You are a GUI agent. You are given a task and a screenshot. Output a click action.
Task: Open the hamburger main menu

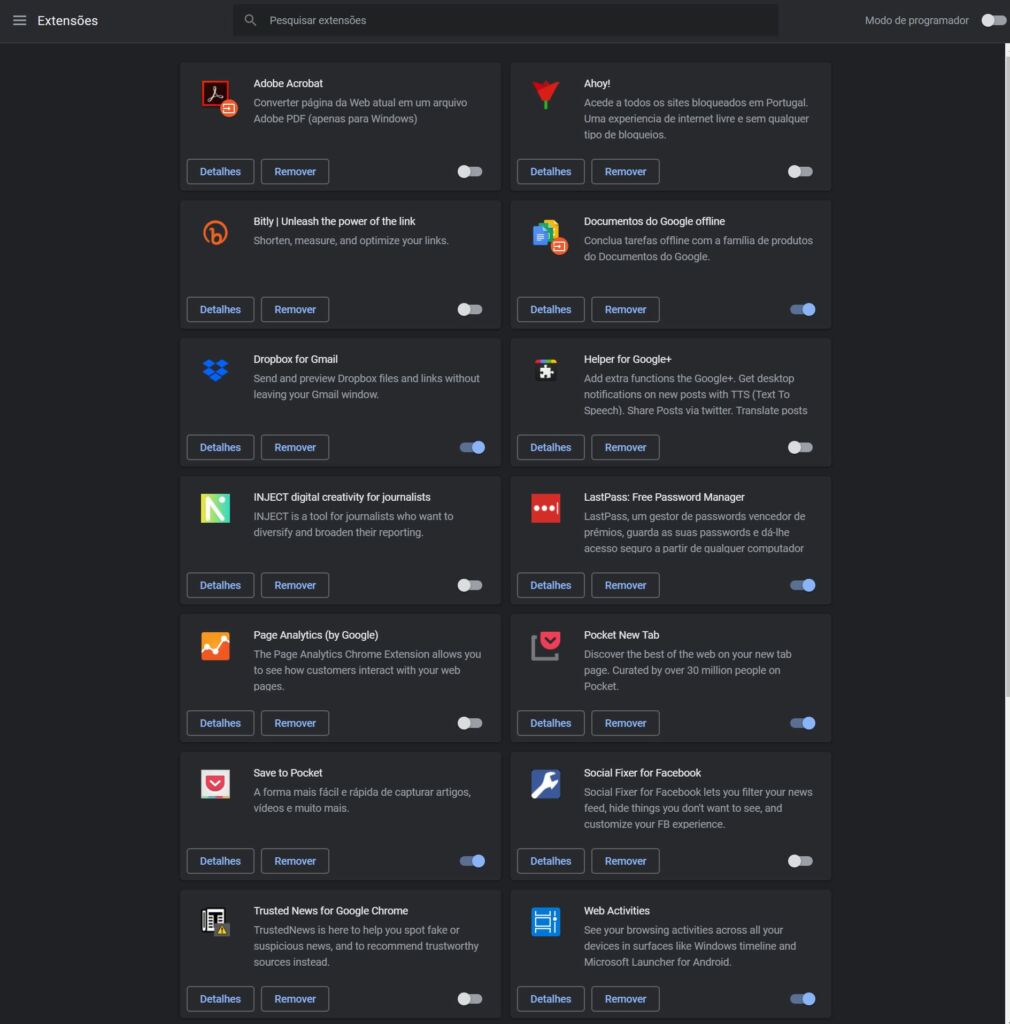(x=19, y=20)
